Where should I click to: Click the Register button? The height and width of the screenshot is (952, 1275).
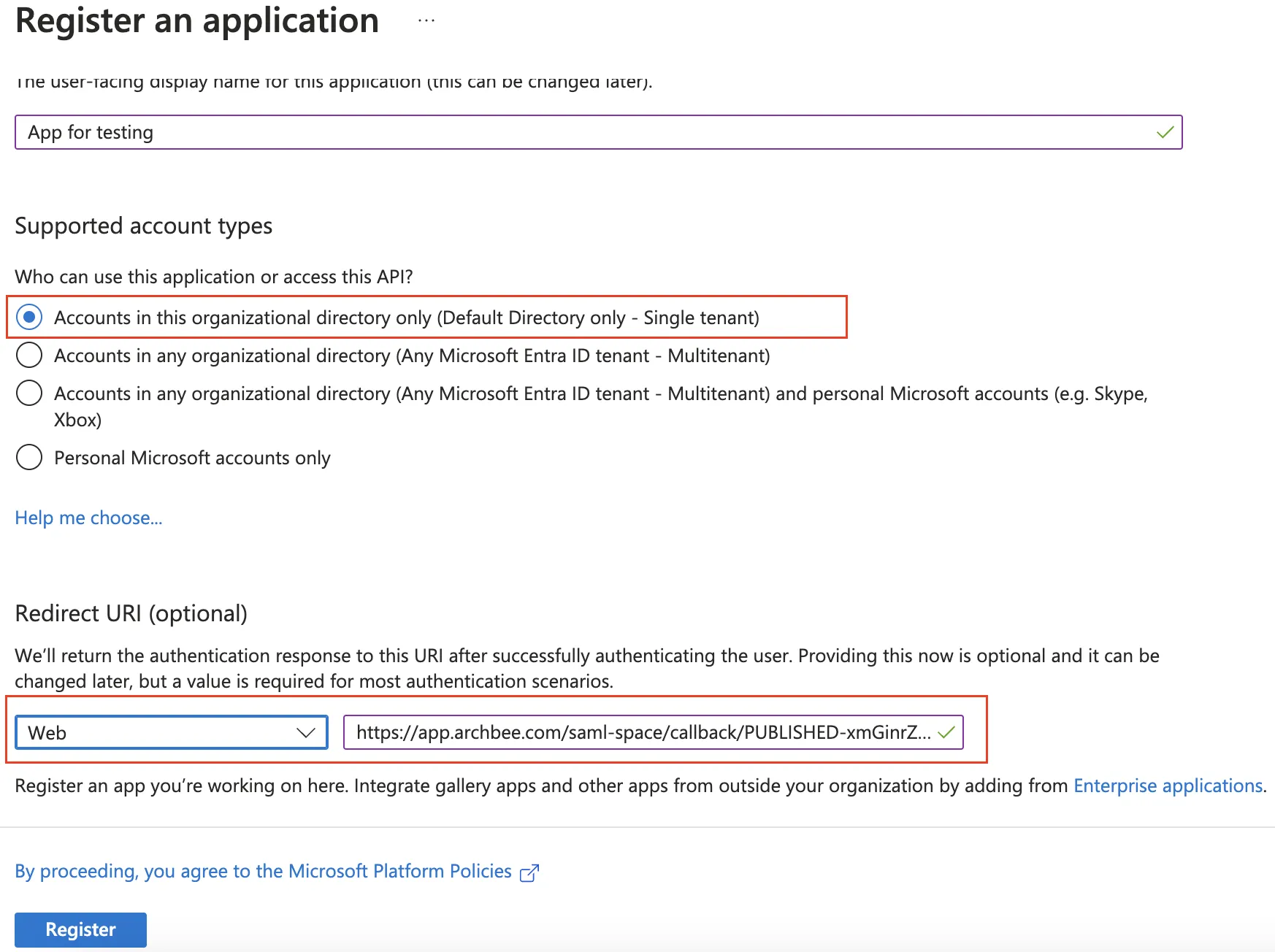pyautogui.click(x=80, y=929)
